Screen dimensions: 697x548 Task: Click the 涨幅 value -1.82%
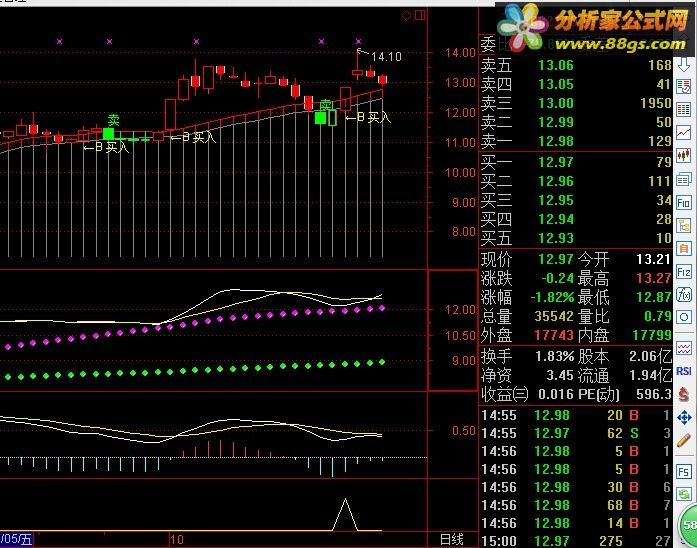click(x=552, y=297)
